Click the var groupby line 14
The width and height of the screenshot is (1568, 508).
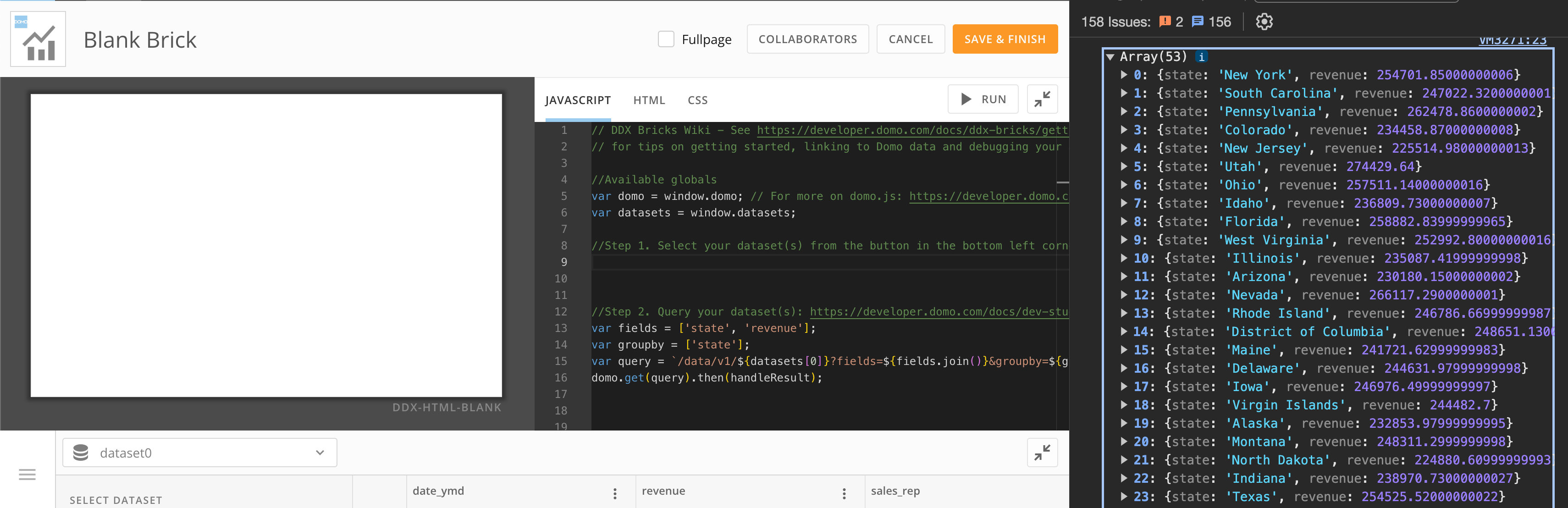point(670,345)
